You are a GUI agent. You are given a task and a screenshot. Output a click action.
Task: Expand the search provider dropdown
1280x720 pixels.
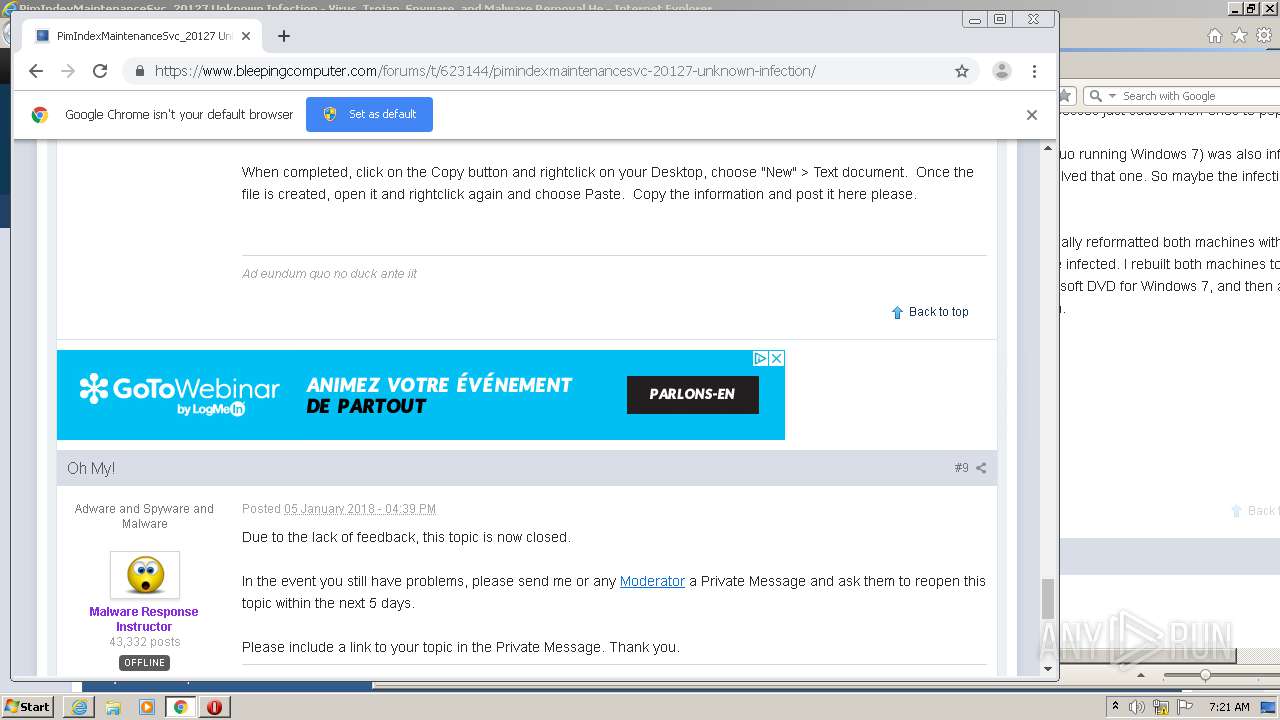click(1112, 96)
